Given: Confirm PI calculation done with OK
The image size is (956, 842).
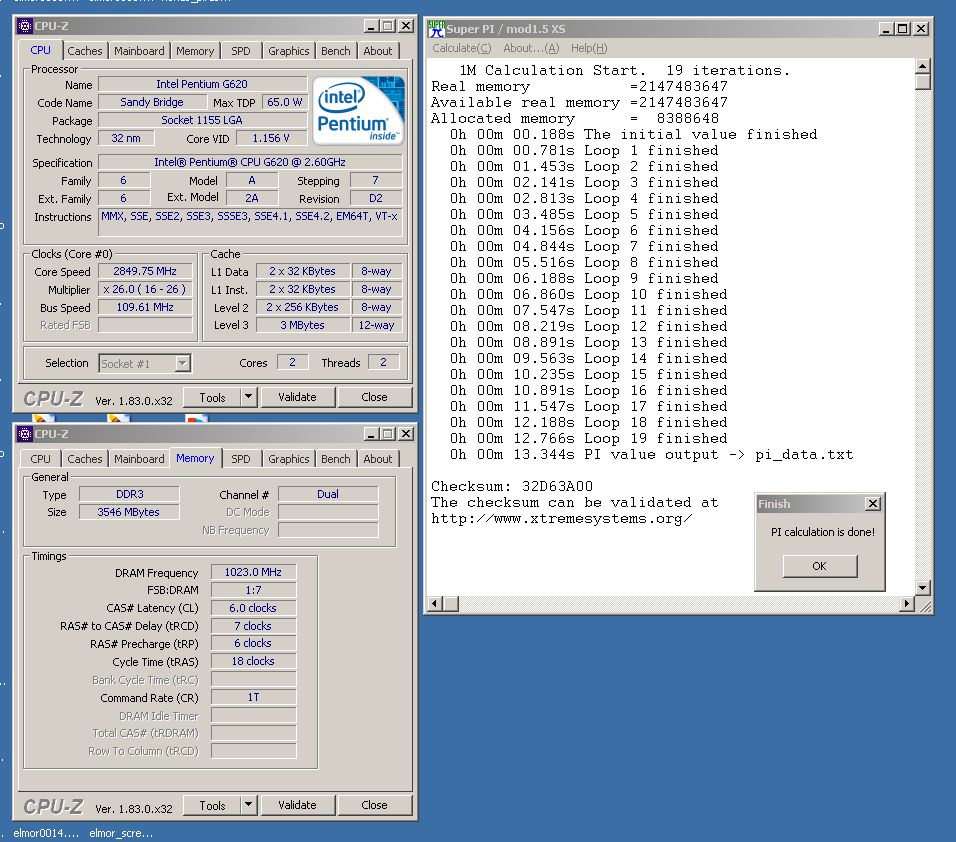Looking at the screenshot, I should 819,566.
